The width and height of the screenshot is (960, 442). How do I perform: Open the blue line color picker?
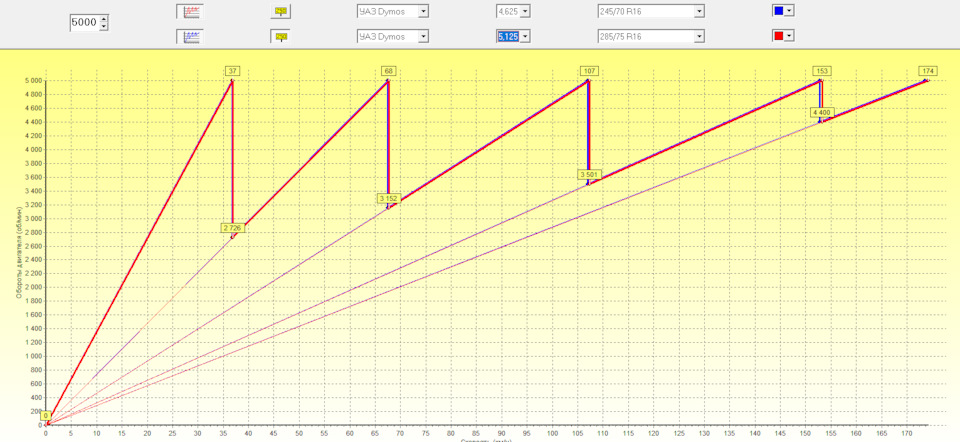pyautogui.click(x=784, y=10)
